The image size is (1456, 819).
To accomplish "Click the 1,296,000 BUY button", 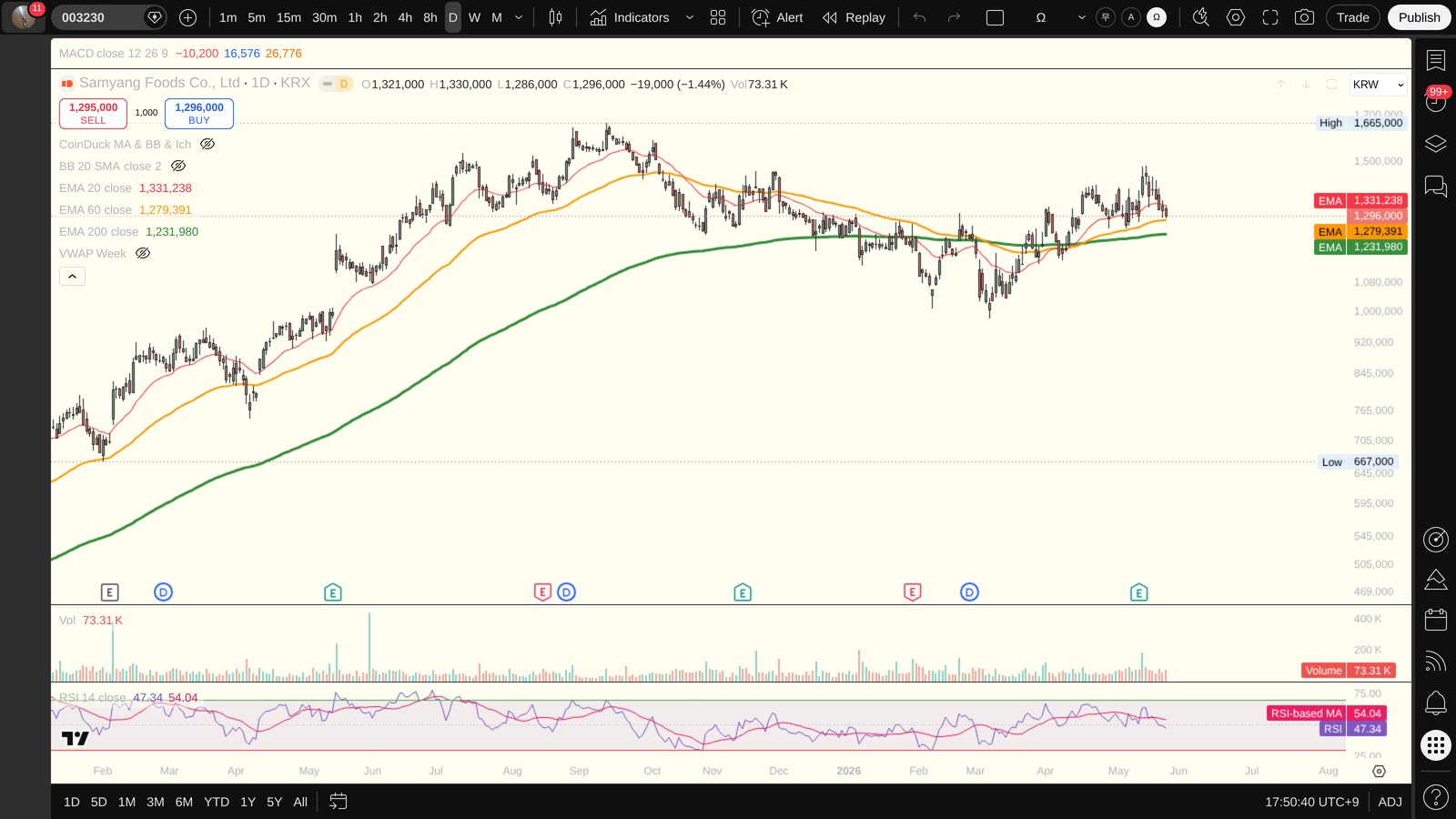I will [x=199, y=113].
